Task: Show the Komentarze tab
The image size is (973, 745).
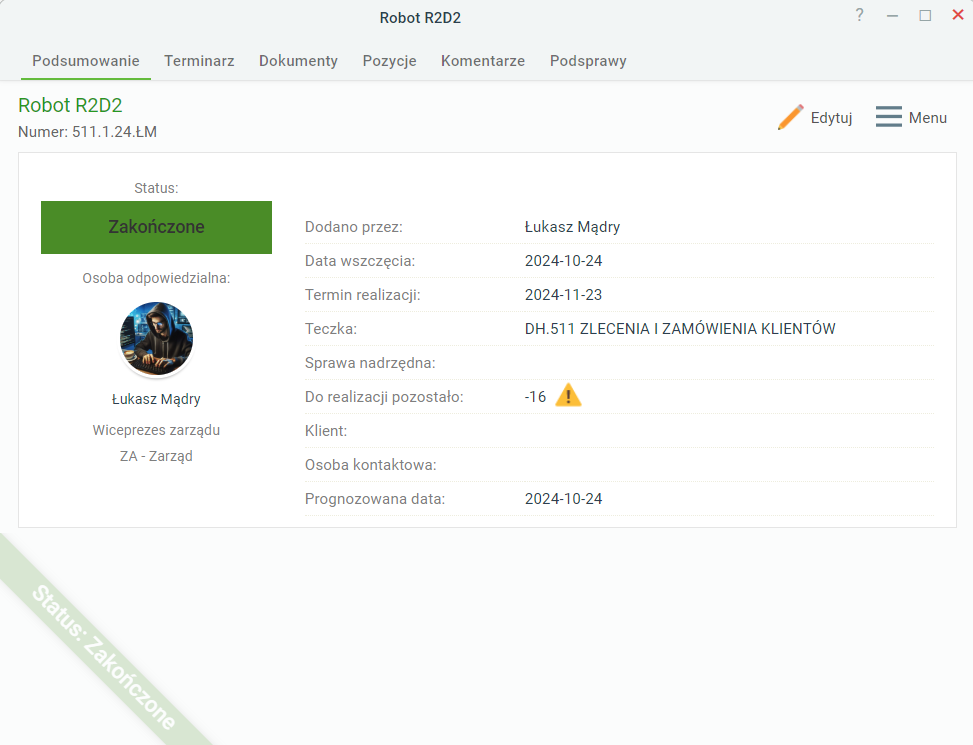Action: tap(483, 61)
